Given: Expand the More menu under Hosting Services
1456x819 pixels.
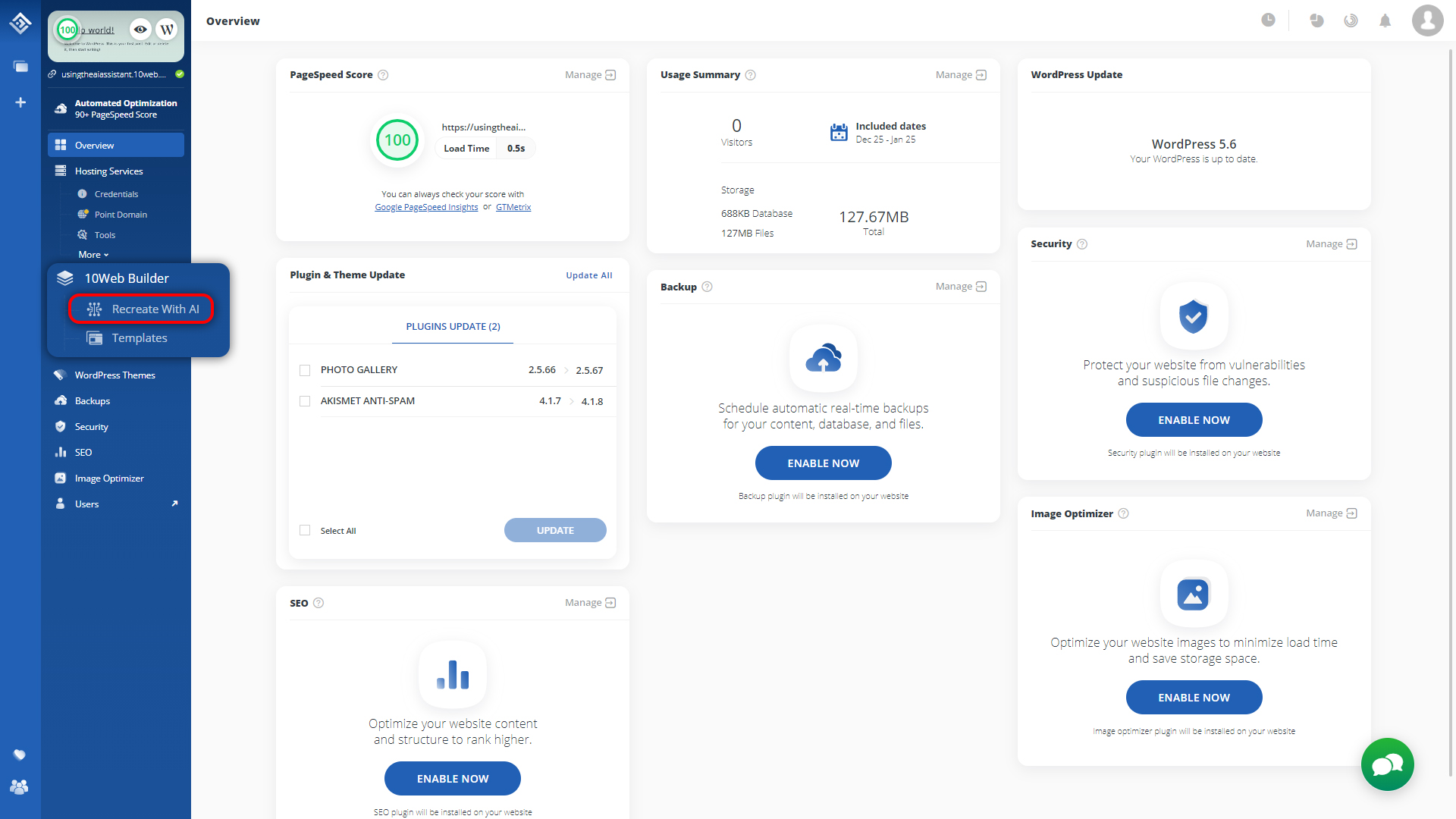Looking at the screenshot, I should [93, 255].
